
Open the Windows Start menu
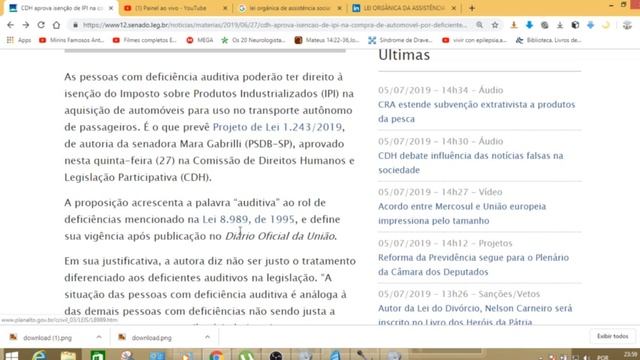coord(11,356)
